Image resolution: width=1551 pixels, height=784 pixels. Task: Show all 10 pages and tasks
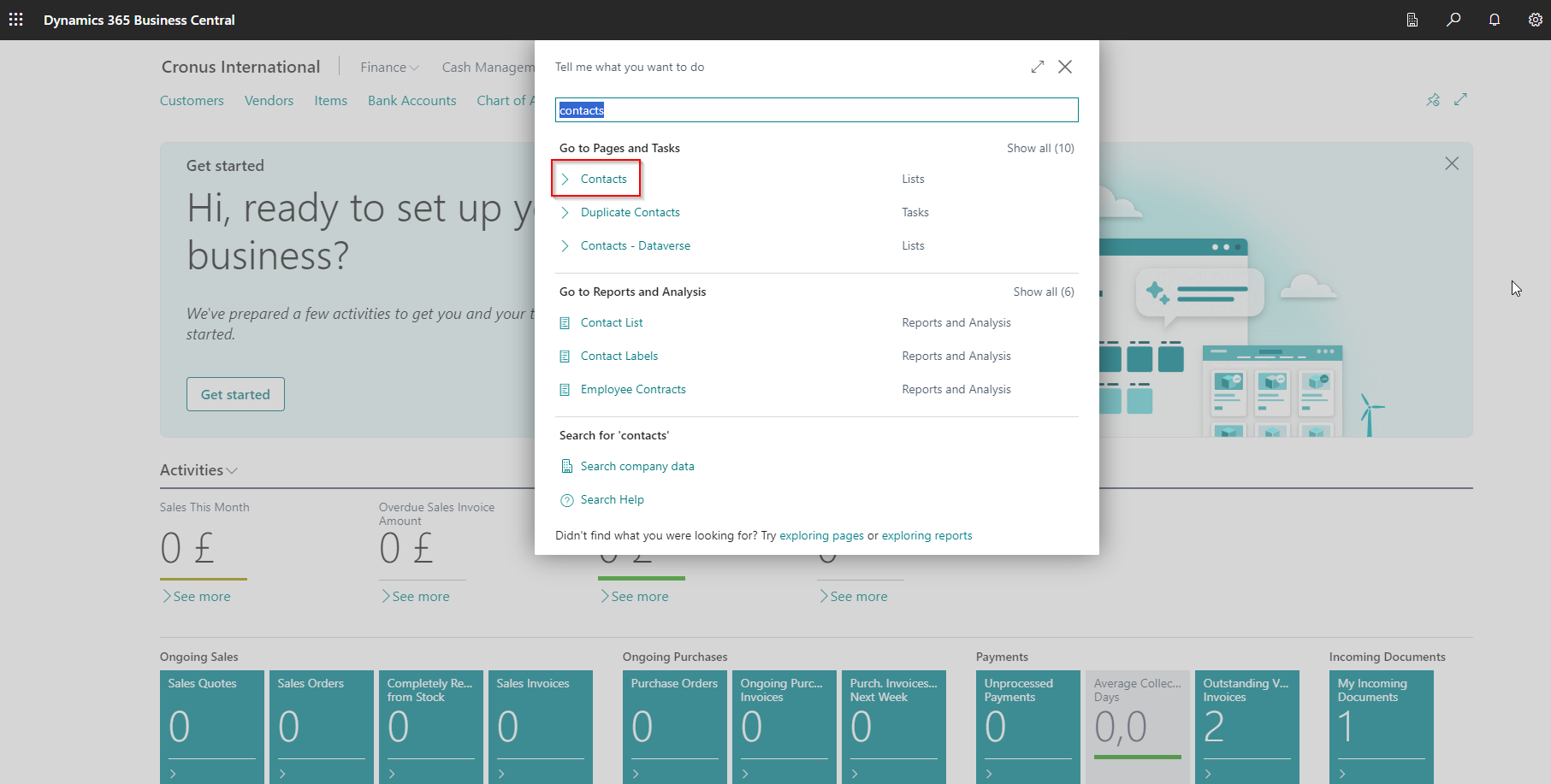[1040, 148]
